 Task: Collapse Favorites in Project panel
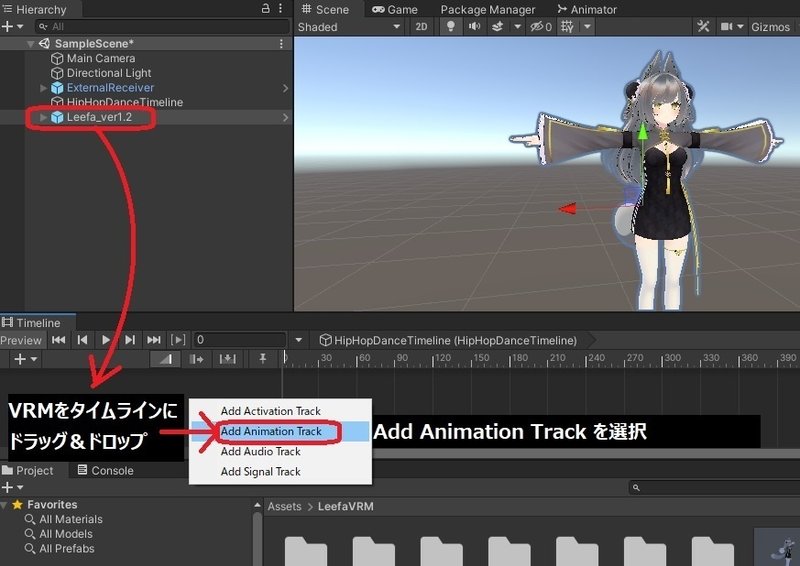click(5, 505)
